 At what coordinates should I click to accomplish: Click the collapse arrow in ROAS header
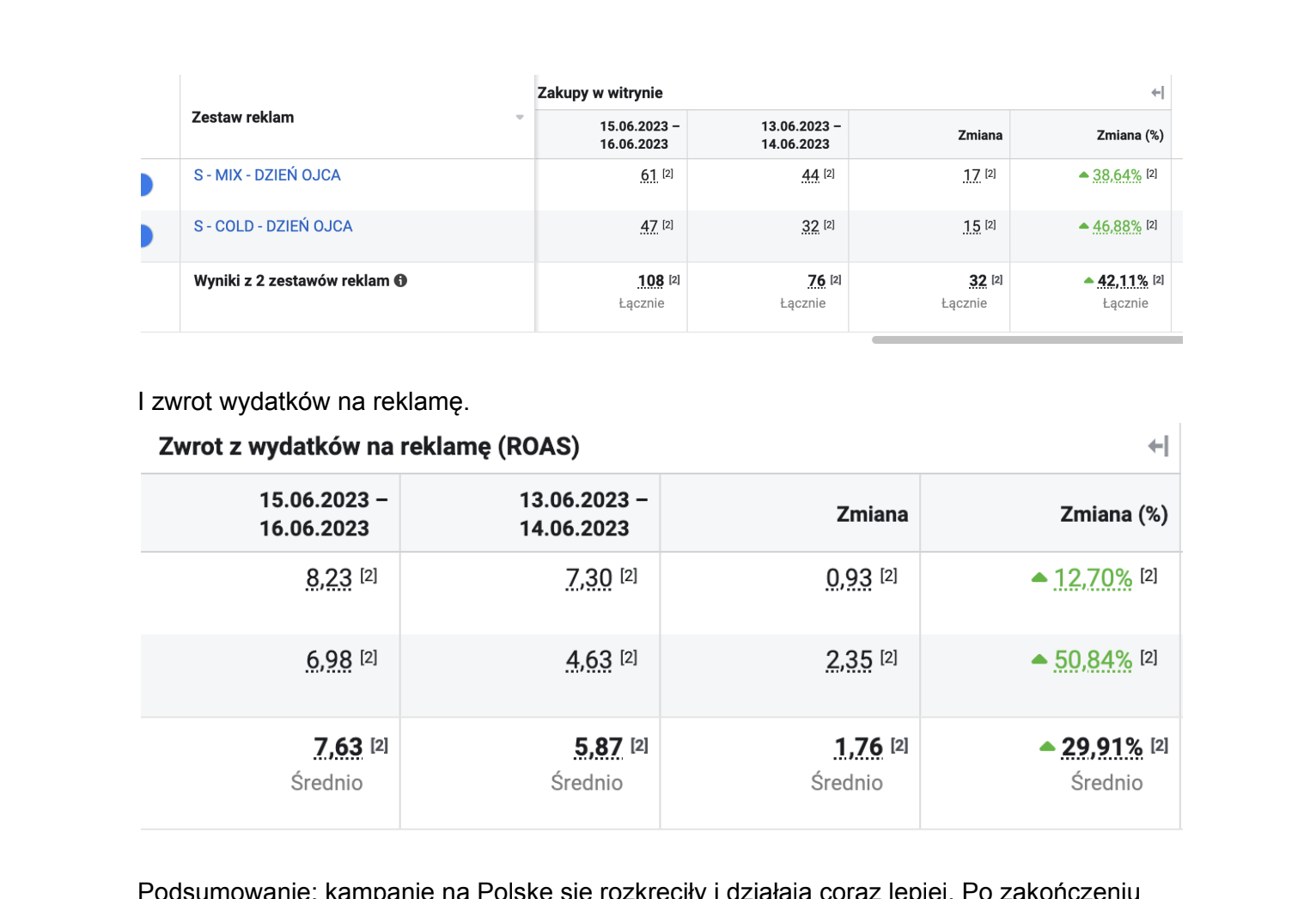pyautogui.click(x=1158, y=446)
